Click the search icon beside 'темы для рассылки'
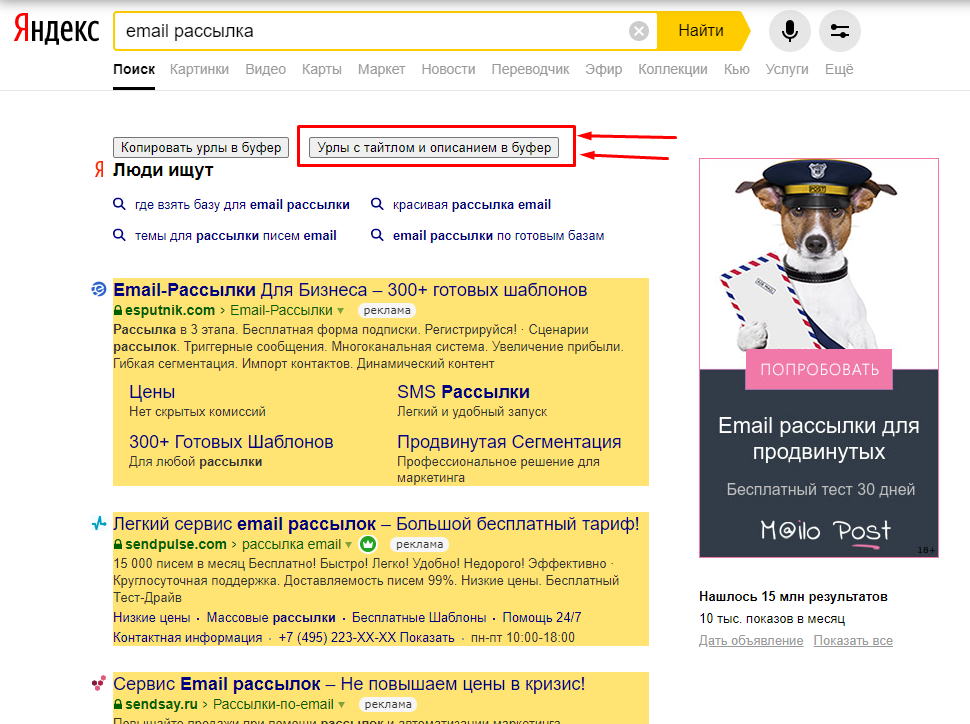Viewport: 970px width, 724px height. pos(119,235)
